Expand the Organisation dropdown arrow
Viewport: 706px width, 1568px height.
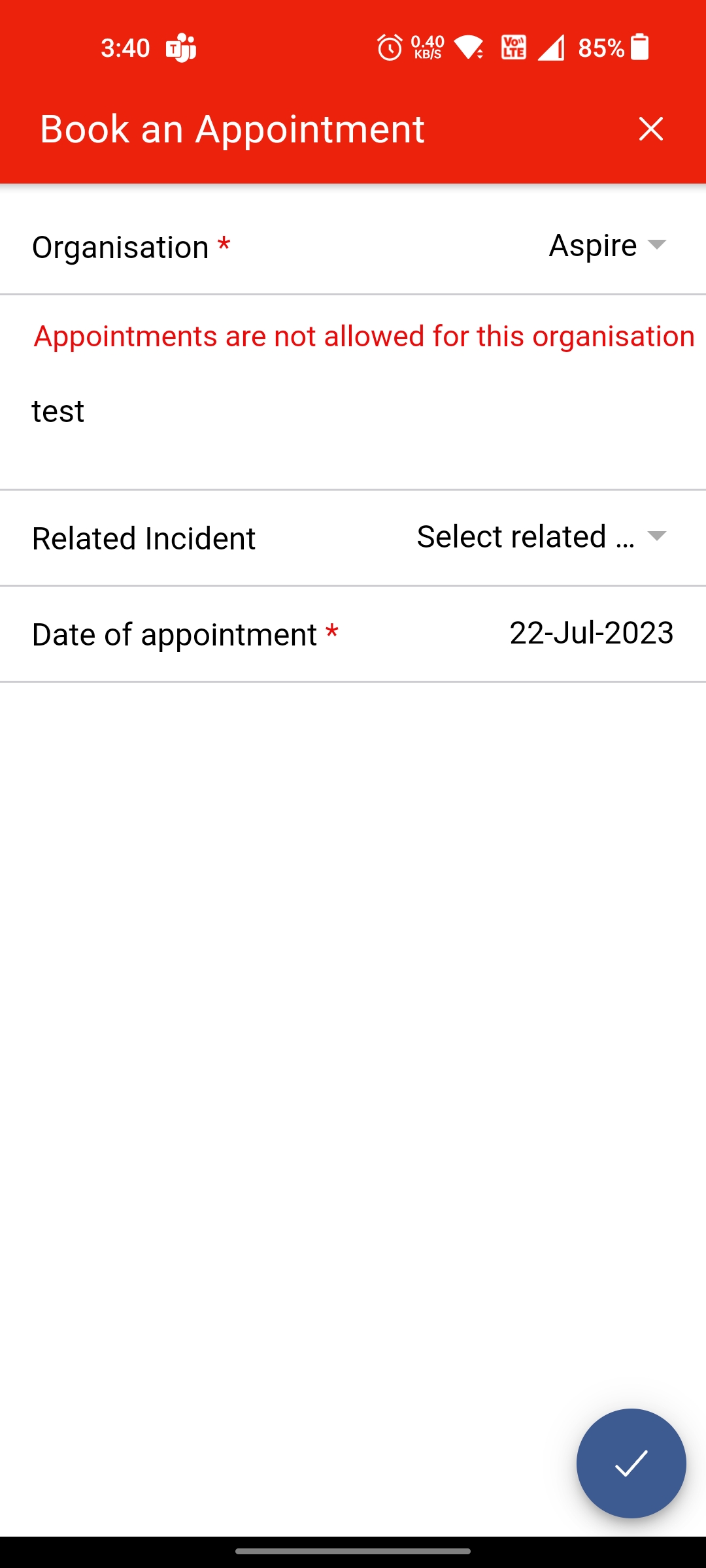656,245
